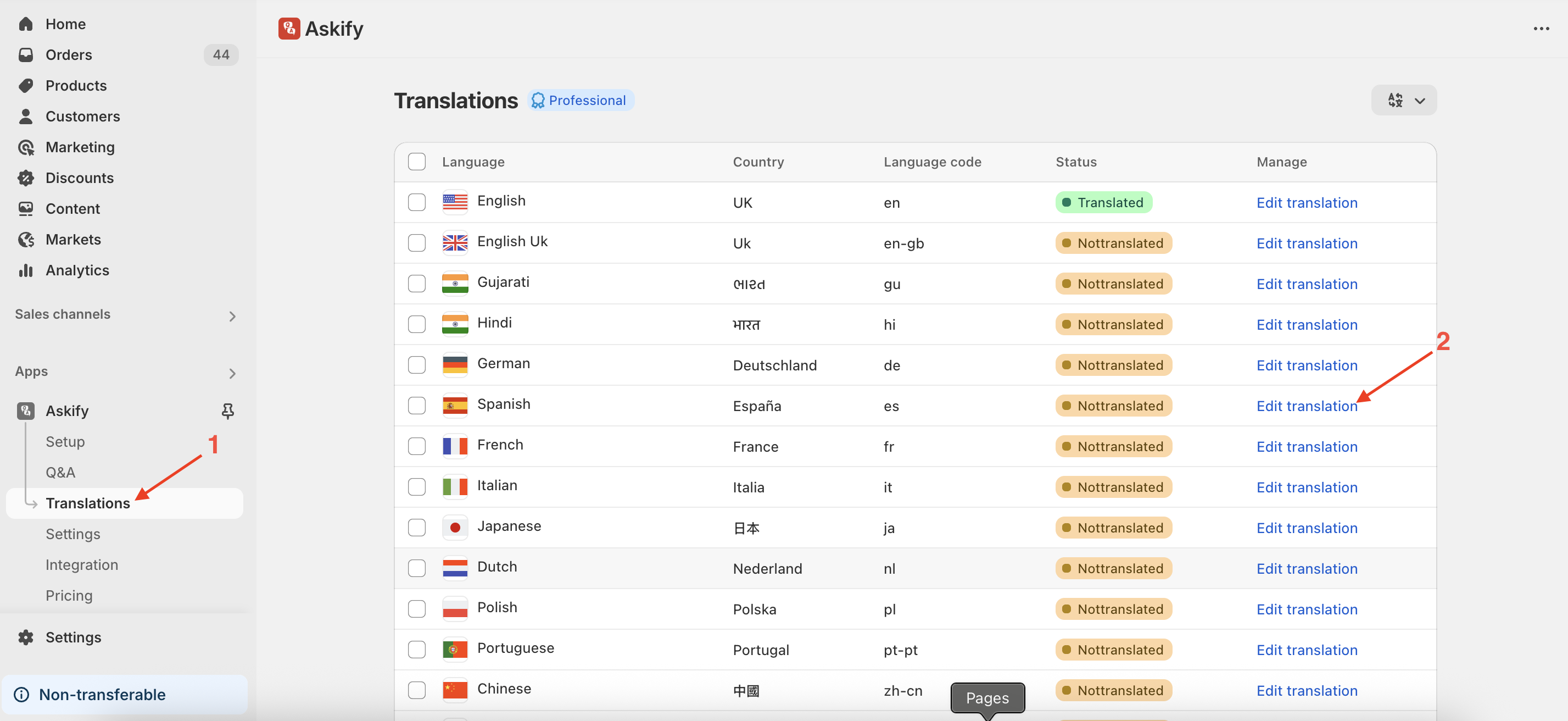Check the Spanish language row checkbox
This screenshot has height=721, width=1568.
click(417, 406)
